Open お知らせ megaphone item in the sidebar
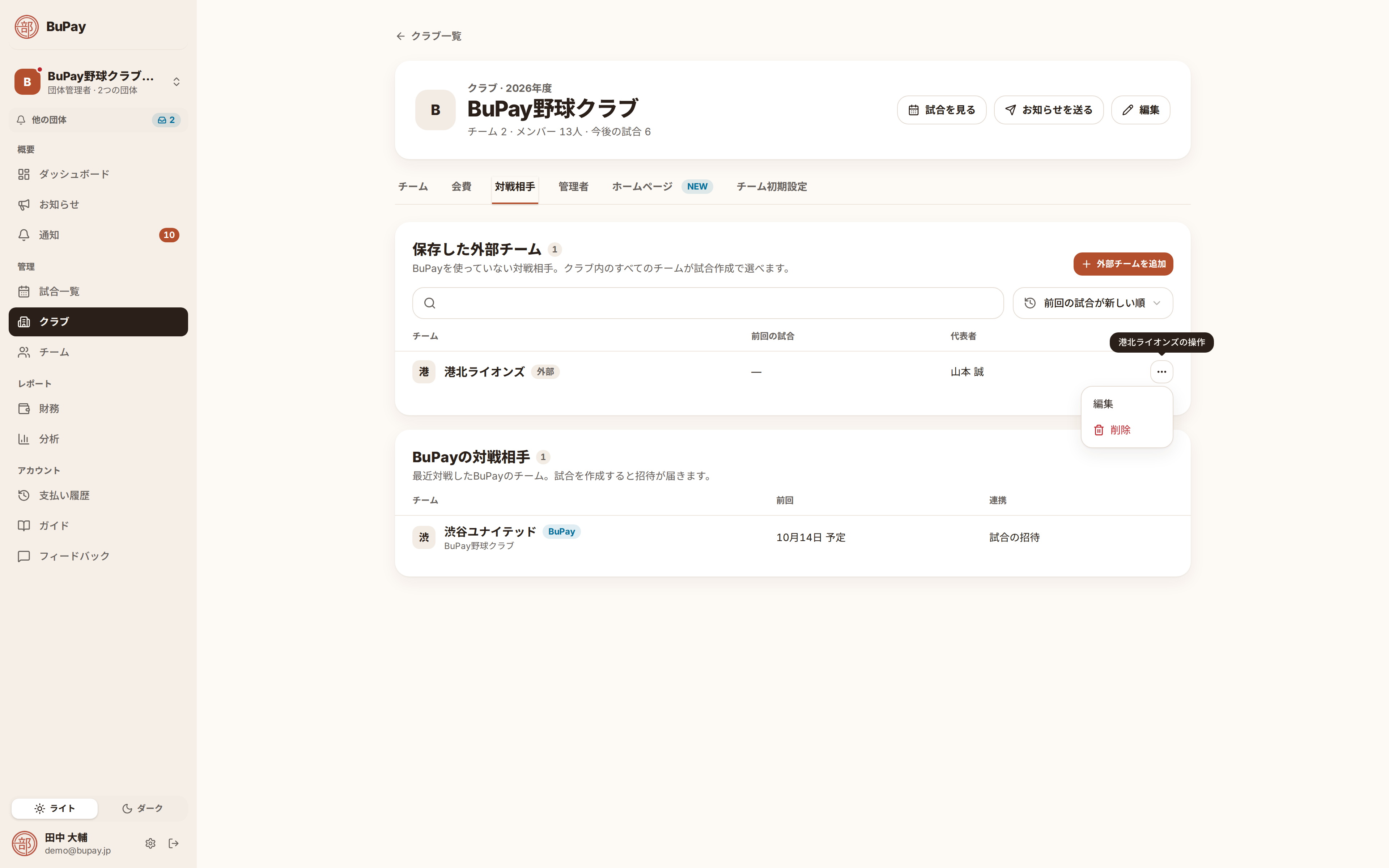Viewport: 1389px width, 868px height. click(98, 204)
